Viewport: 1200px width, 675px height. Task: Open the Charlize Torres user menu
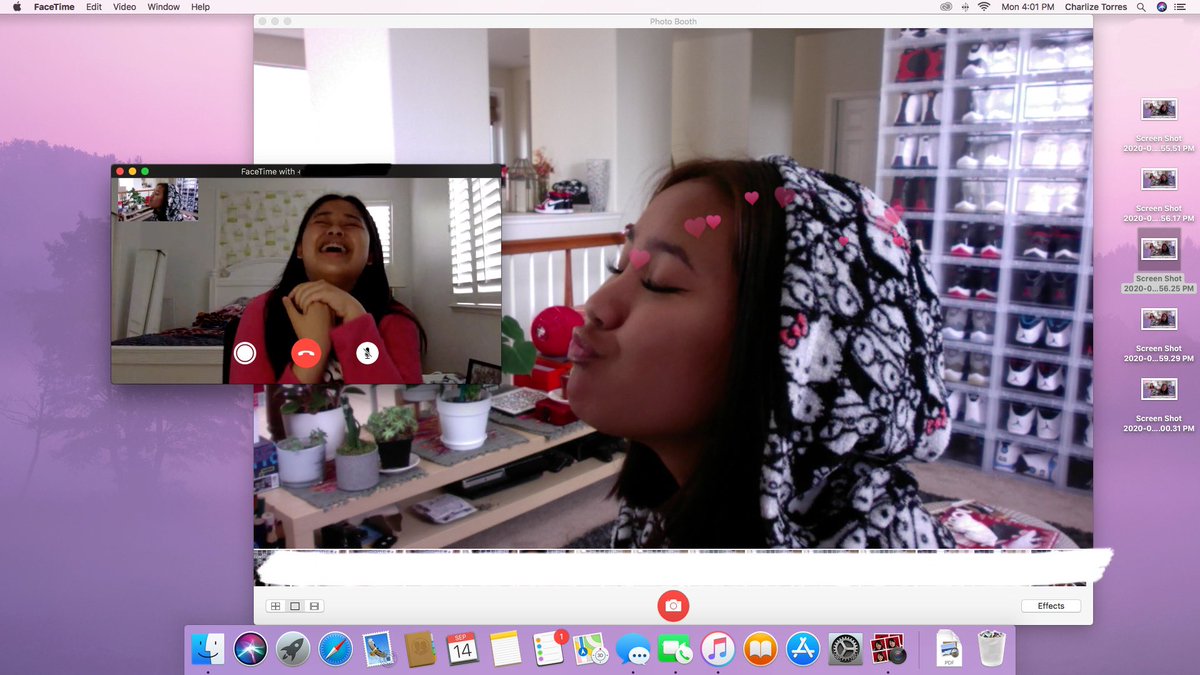(x=1096, y=7)
